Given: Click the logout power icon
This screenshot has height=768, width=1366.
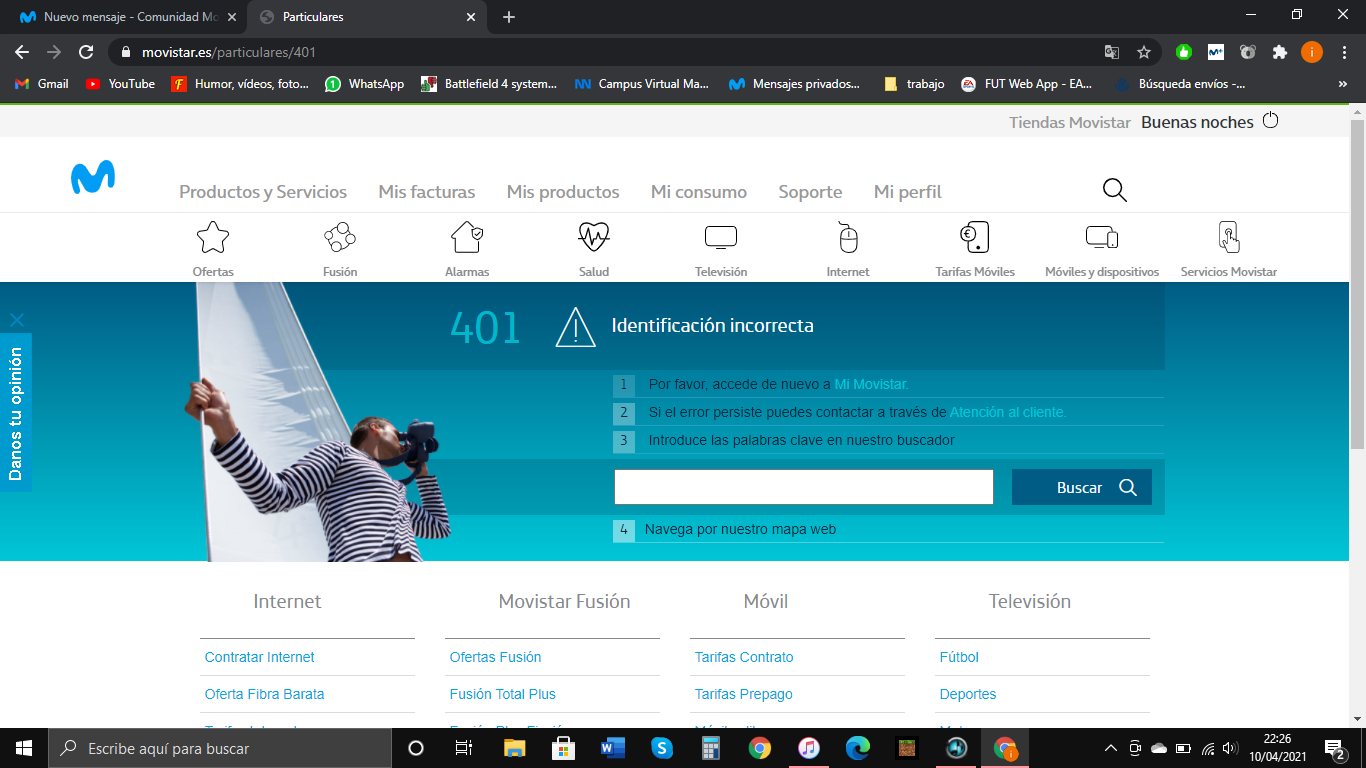Looking at the screenshot, I should [1271, 121].
